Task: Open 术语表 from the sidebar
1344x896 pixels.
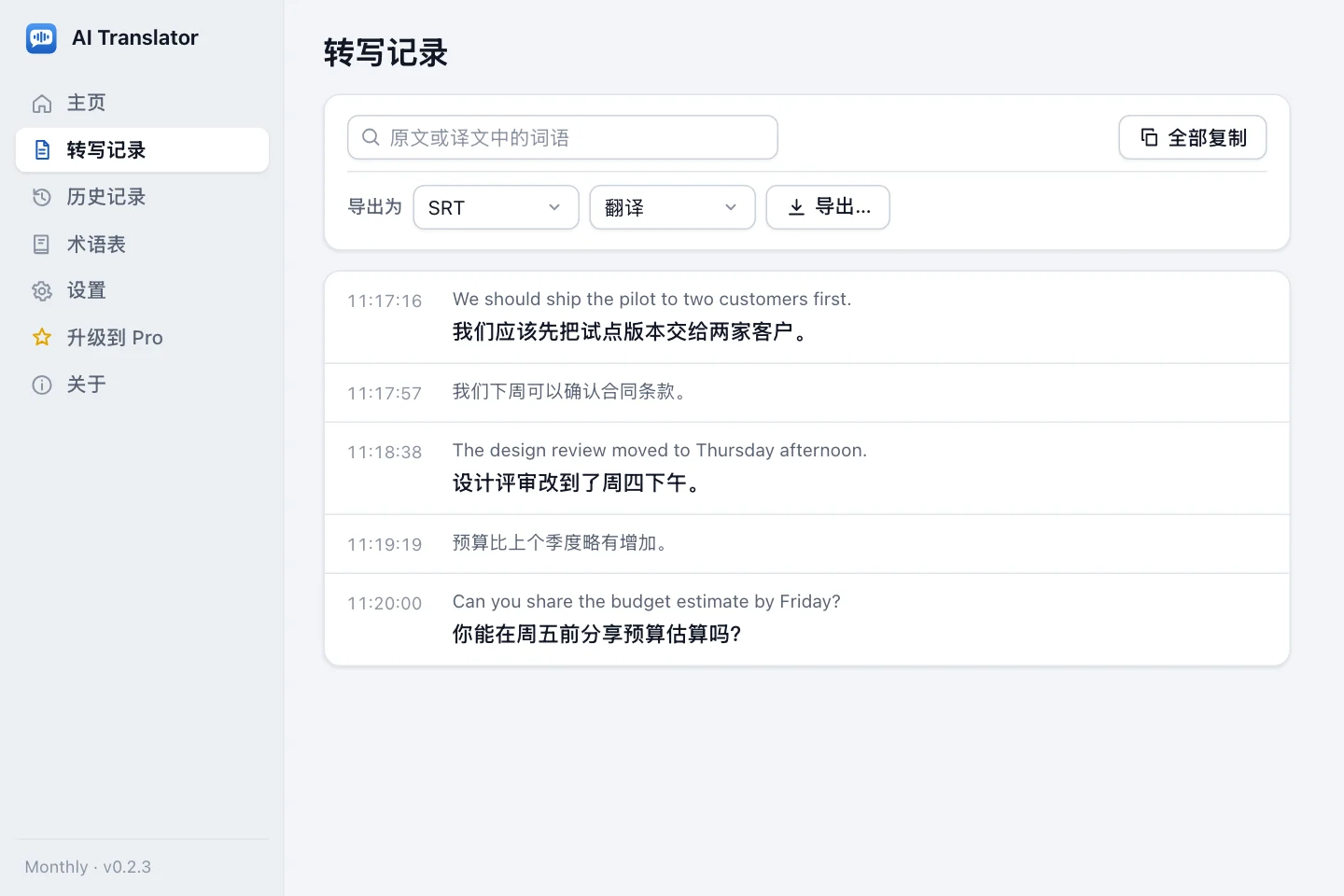Action: 142,245
